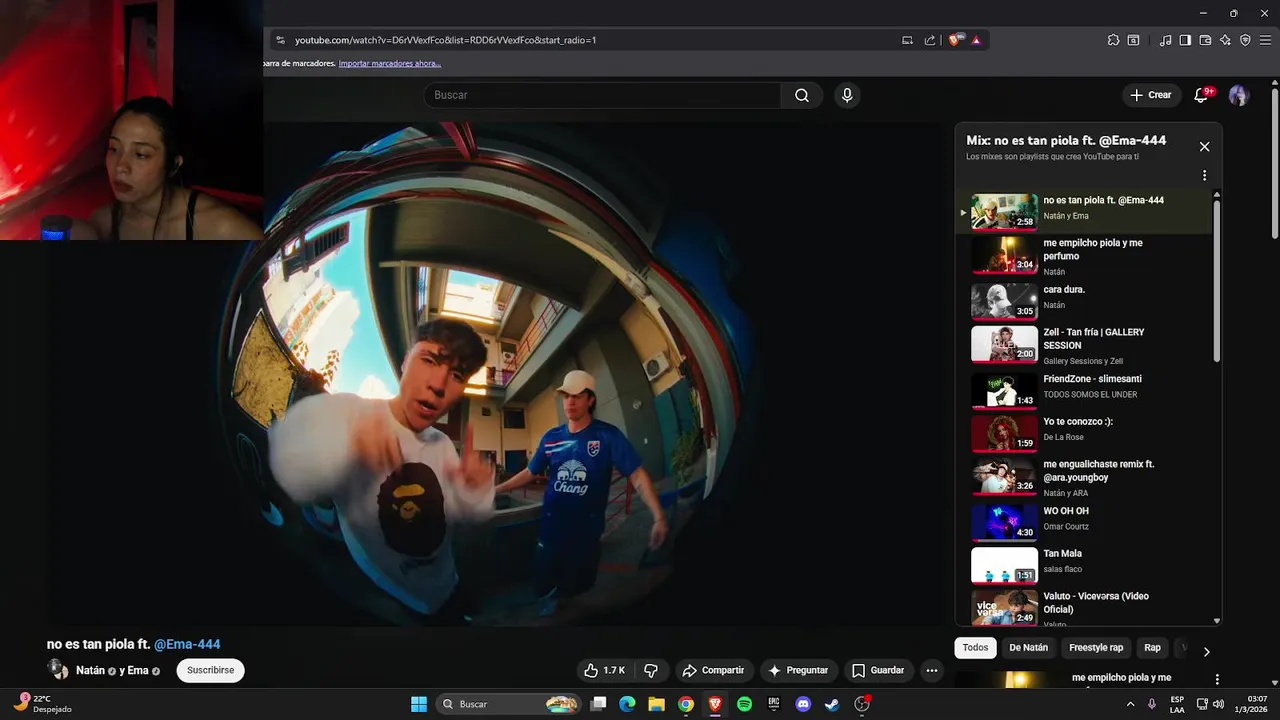Click the browser address bar URL

(445, 40)
